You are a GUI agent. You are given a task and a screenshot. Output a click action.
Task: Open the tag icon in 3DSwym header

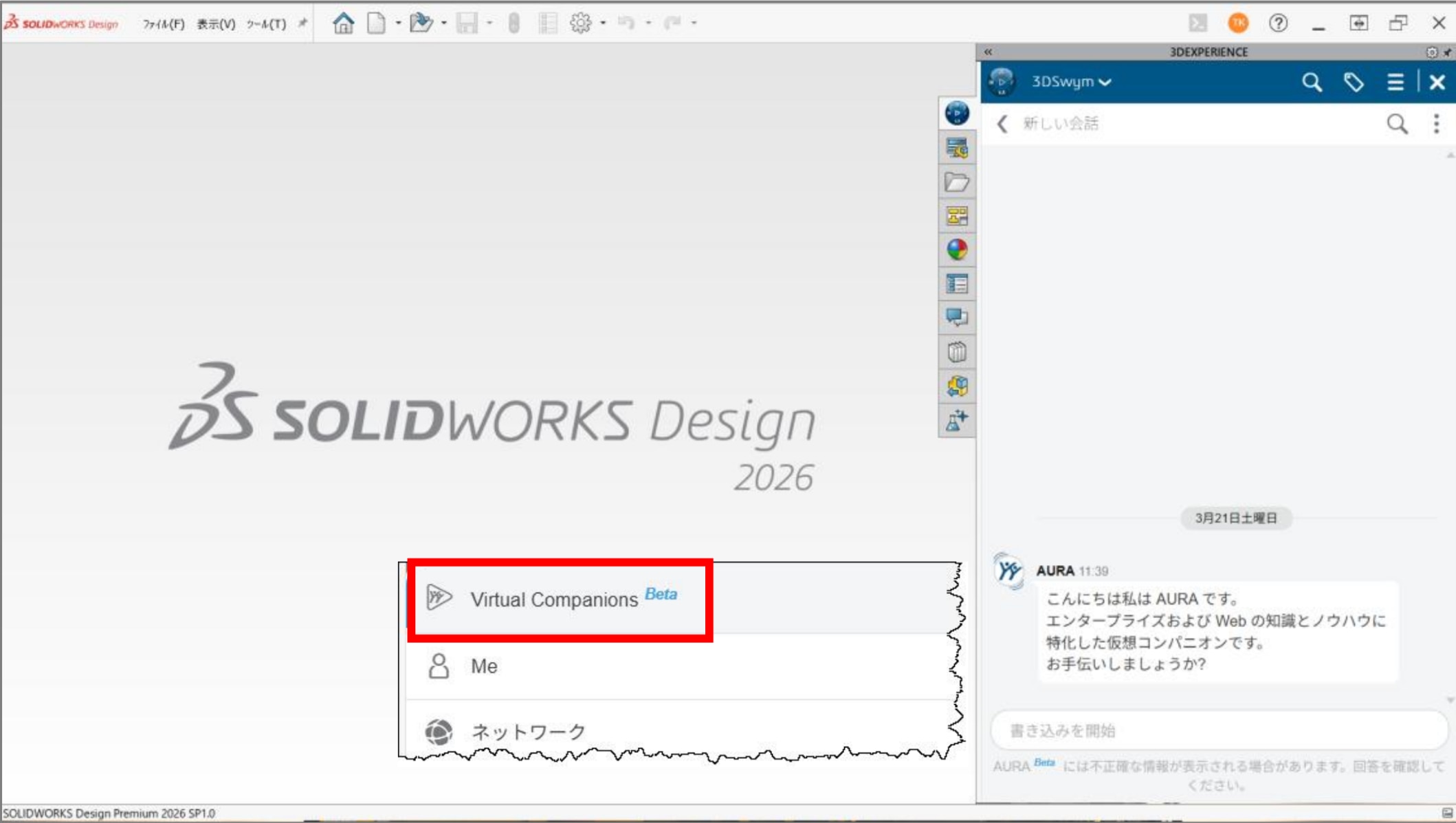1354,83
